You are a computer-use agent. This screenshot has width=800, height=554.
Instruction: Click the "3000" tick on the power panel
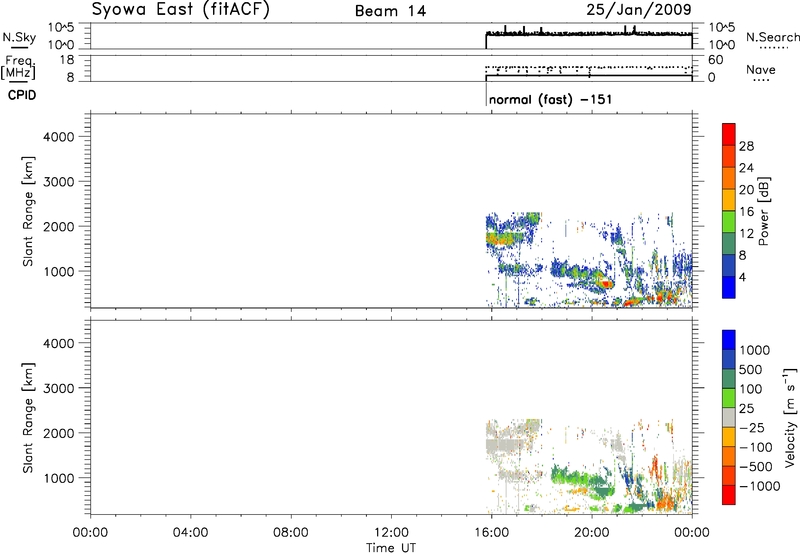click(59, 182)
